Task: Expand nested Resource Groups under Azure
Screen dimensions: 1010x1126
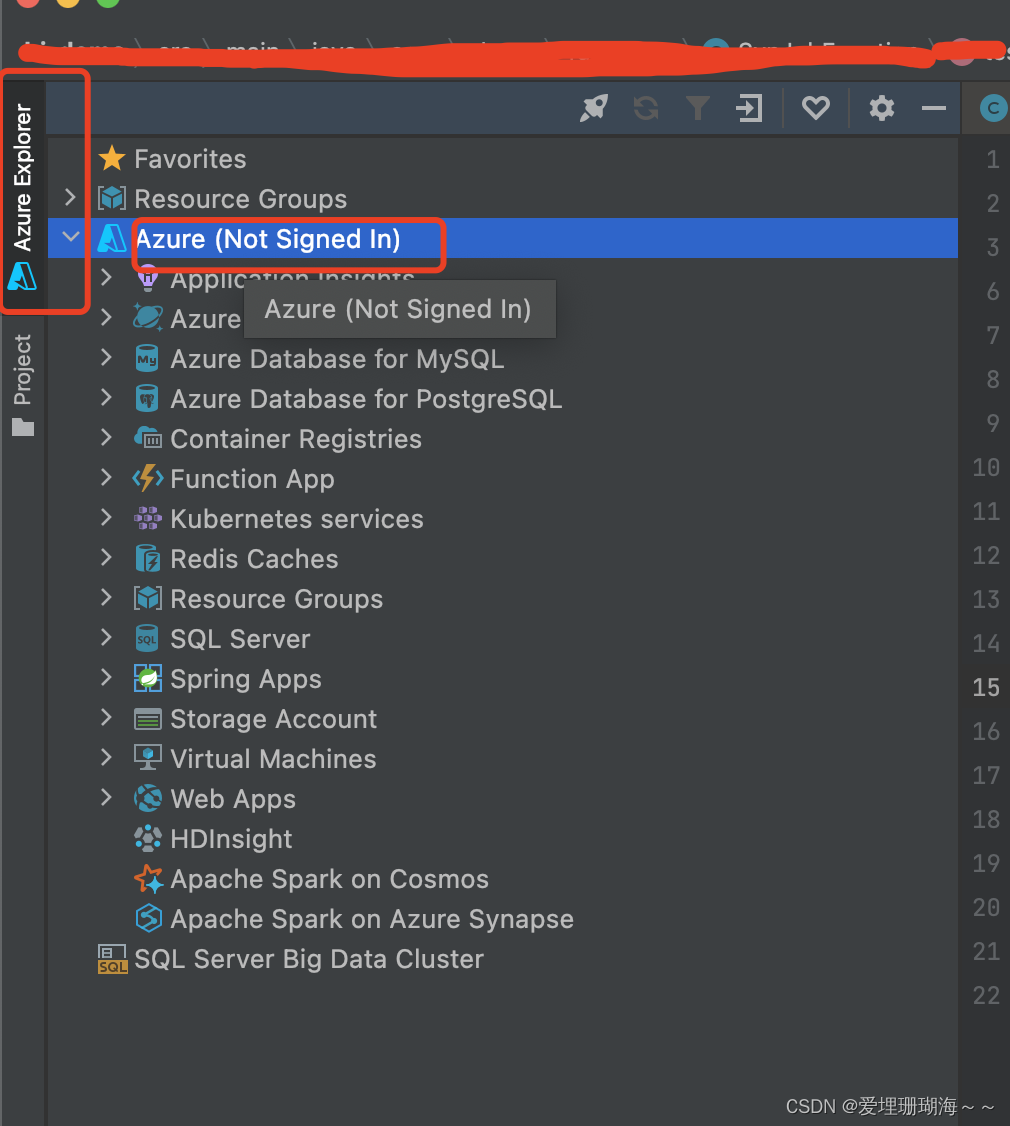Action: (x=106, y=597)
